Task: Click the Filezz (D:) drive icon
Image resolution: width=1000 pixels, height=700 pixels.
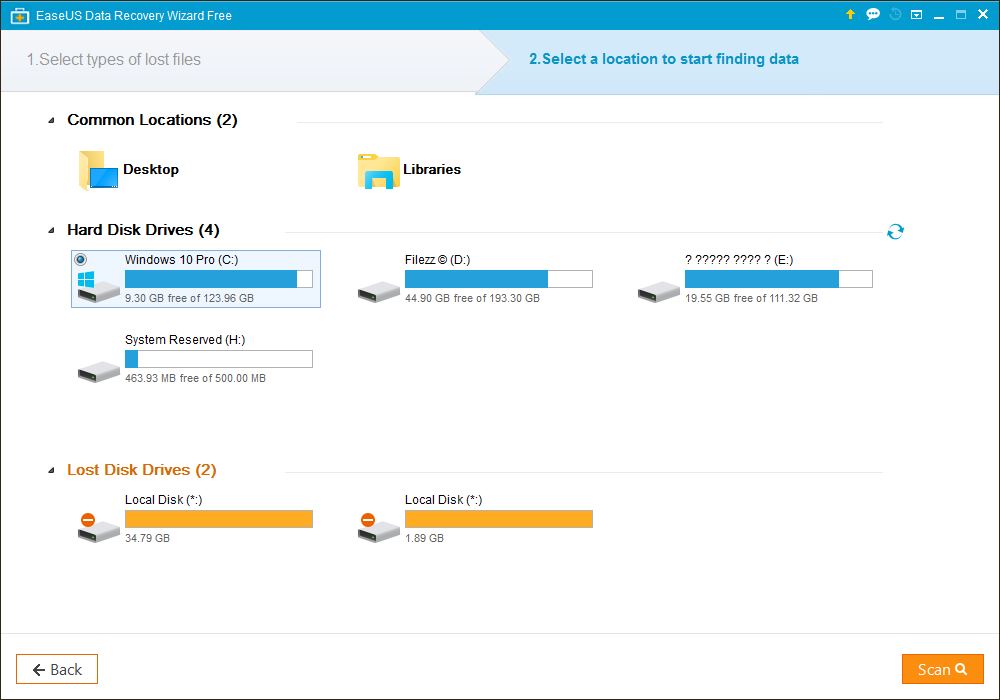Action: 378,292
